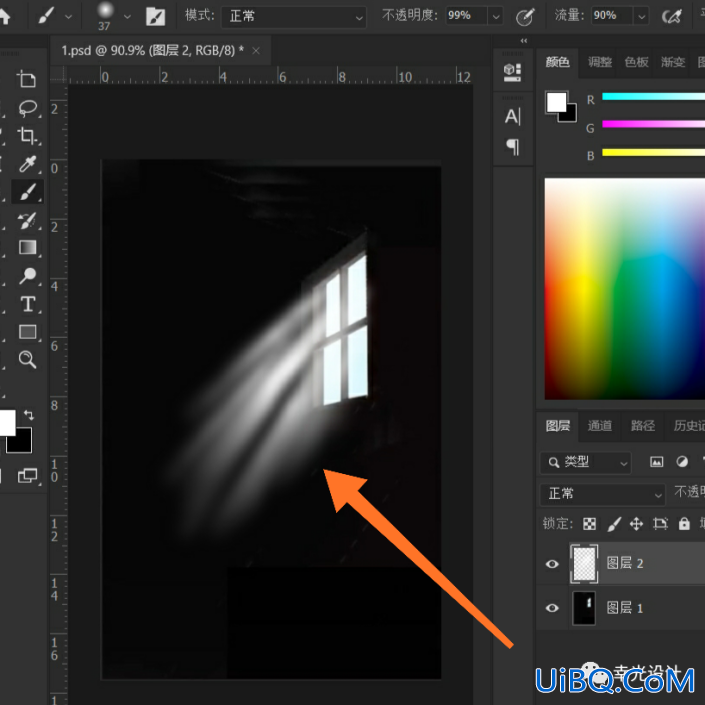Open layer filter 类型 dropdown
This screenshot has width=705, height=705.
(585, 462)
